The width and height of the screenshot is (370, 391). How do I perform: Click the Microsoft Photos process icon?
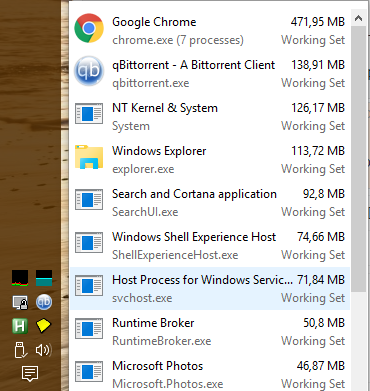coord(89,372)
